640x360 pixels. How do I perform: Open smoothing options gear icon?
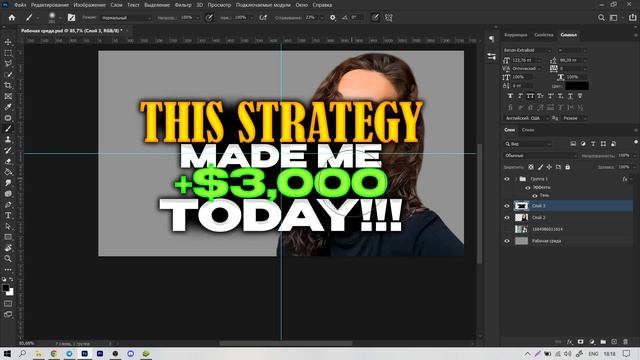click(333, 18)
